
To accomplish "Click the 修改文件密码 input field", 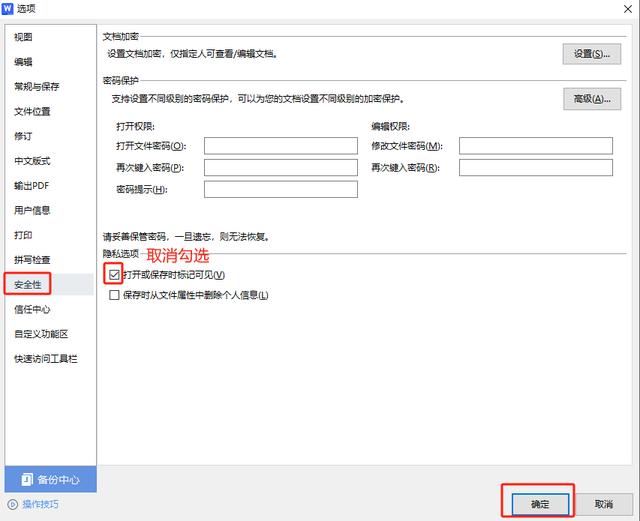I will pos(535,146).
